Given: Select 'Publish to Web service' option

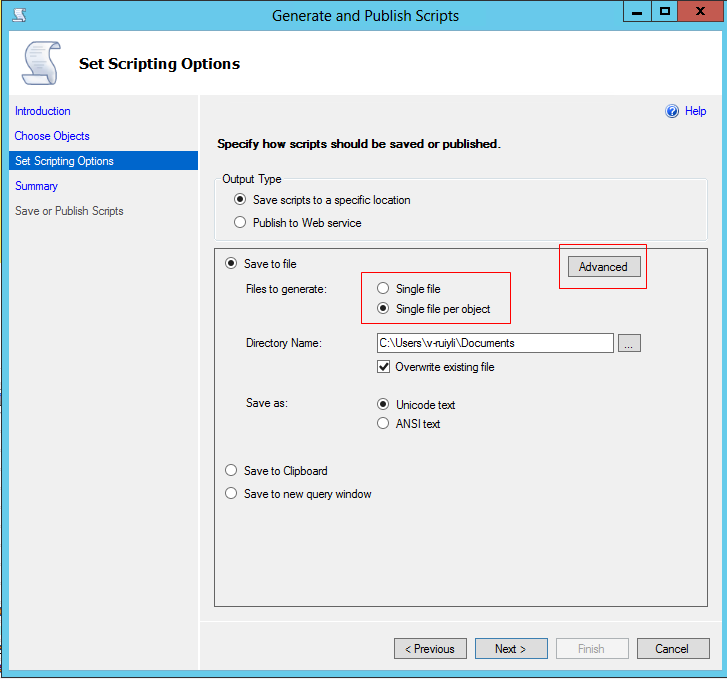Looking at the screenshot, I should pos(240,223).
